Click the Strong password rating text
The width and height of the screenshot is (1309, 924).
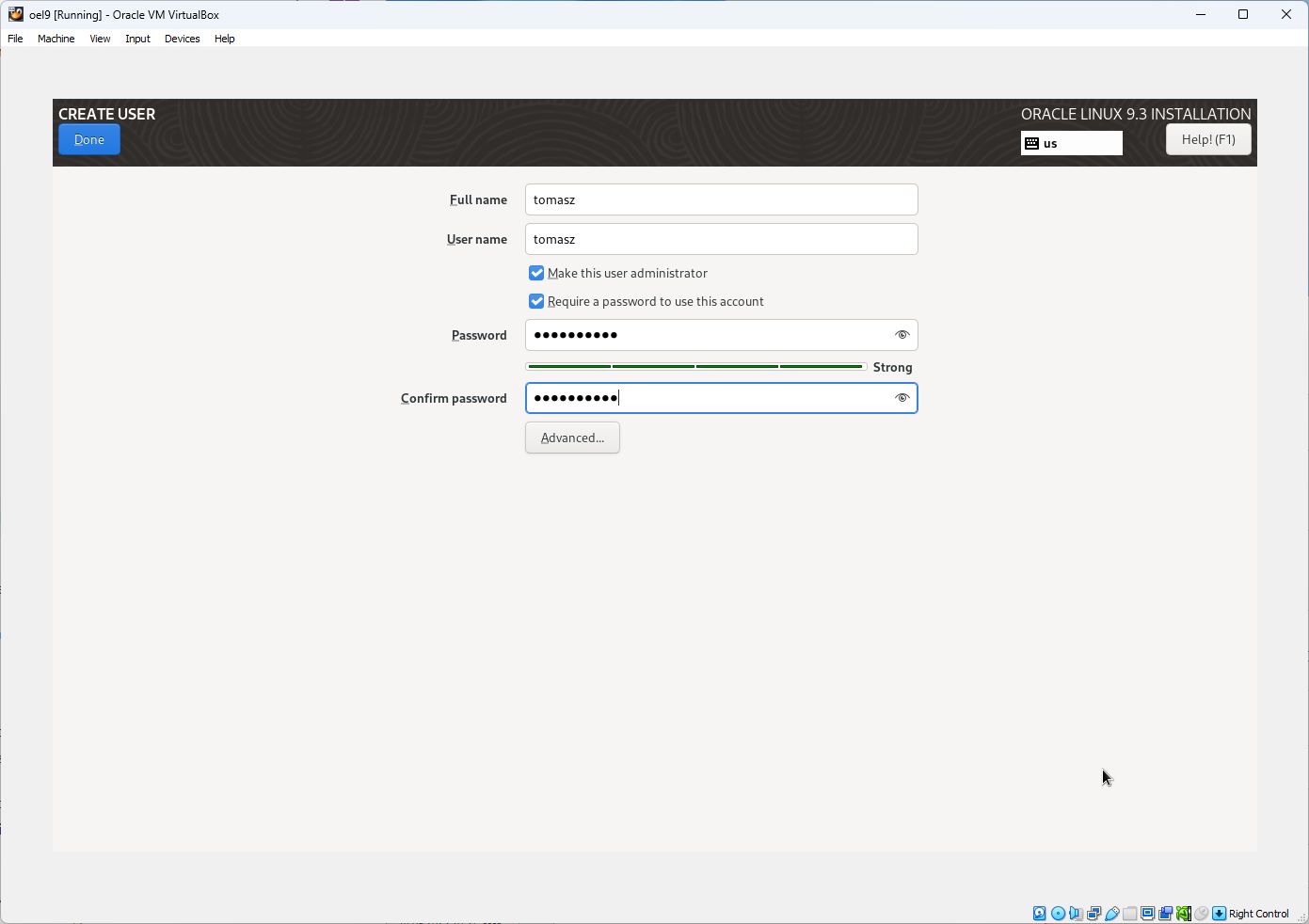[x=893, y=367]
